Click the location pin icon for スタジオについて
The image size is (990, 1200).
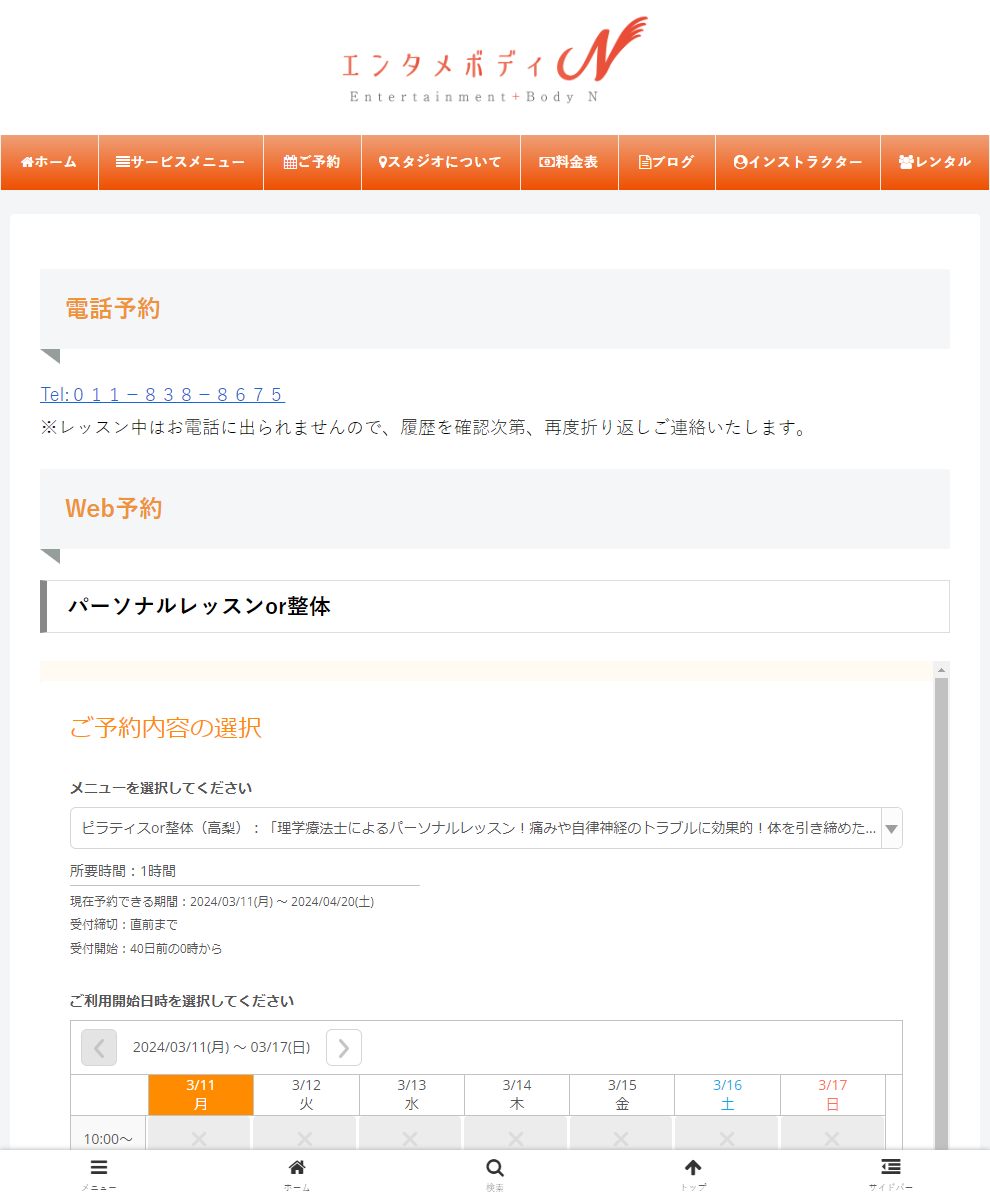point(384,162)
